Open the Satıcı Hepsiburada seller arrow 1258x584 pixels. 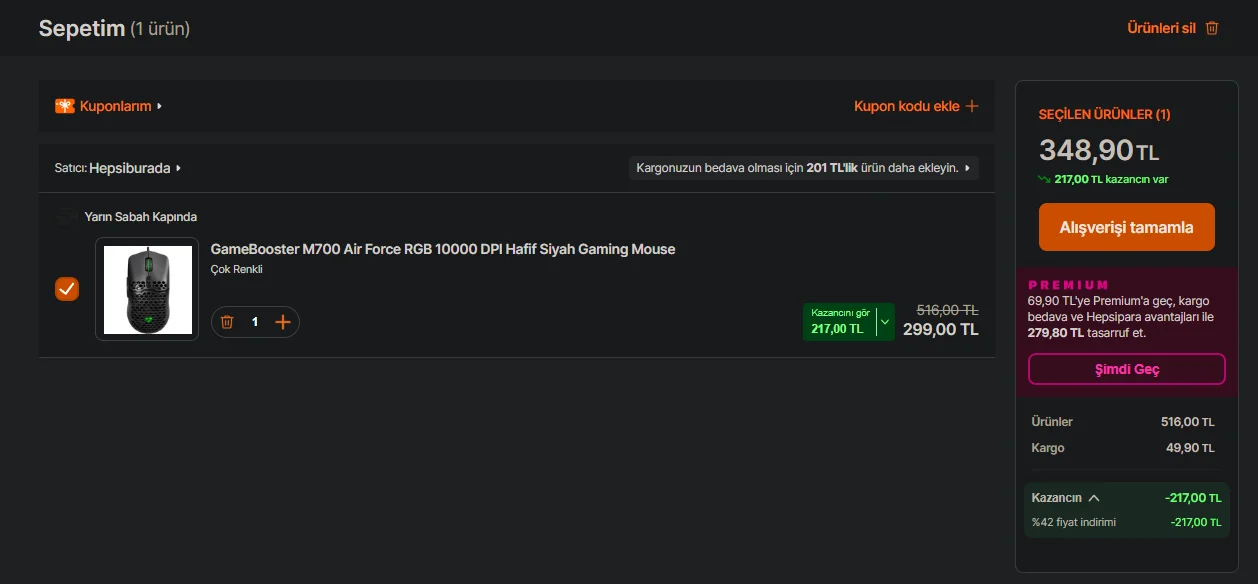[x=178, y=168]
